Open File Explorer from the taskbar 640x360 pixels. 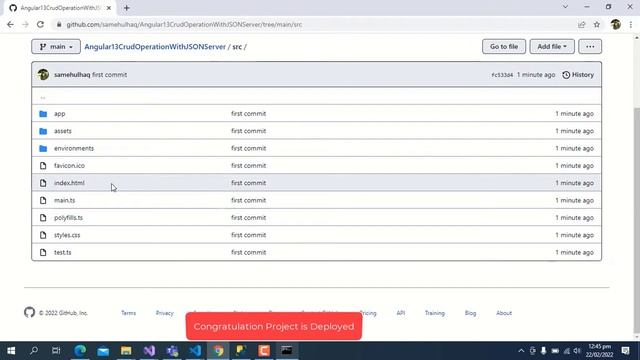[126, 351]
